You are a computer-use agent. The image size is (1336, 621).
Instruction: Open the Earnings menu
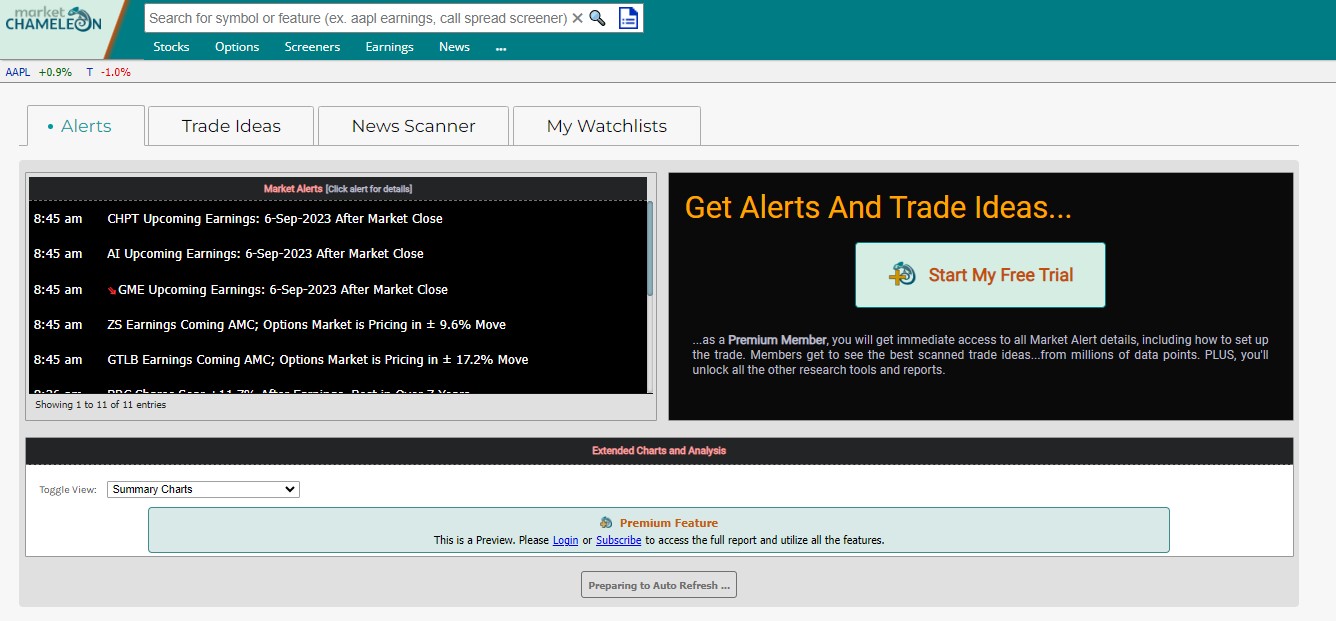[389, 47]
